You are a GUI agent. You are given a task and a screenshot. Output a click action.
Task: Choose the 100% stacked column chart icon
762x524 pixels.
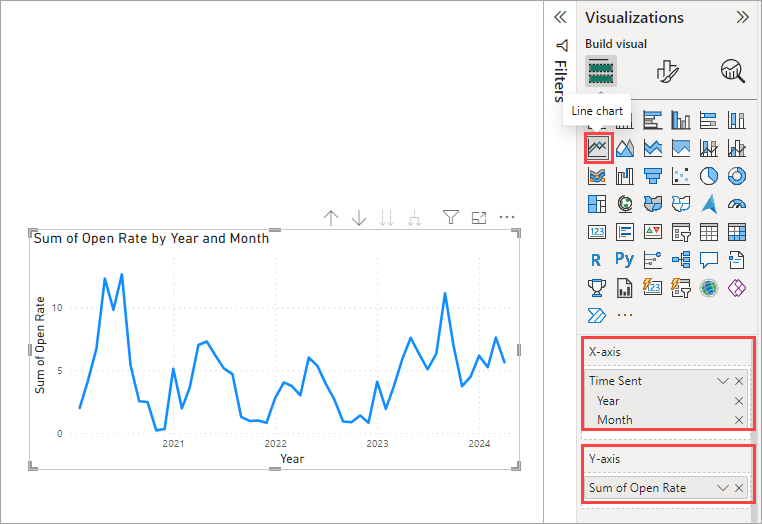point(737,120)
